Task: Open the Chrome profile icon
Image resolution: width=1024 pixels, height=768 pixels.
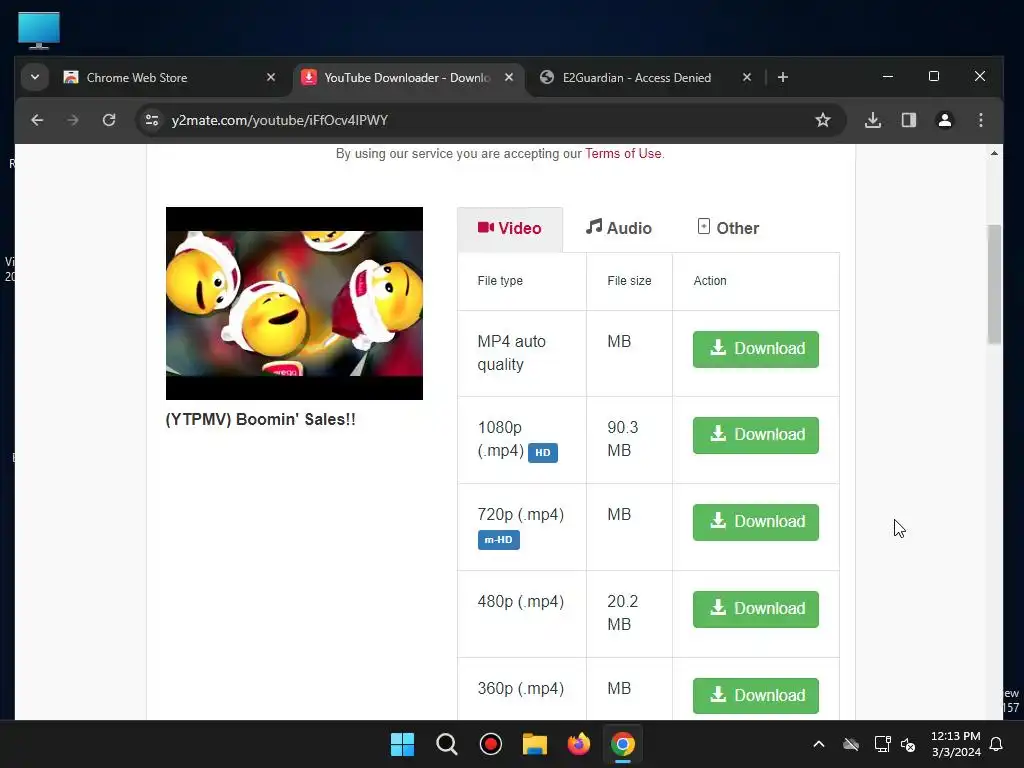Action: point(945,120)
